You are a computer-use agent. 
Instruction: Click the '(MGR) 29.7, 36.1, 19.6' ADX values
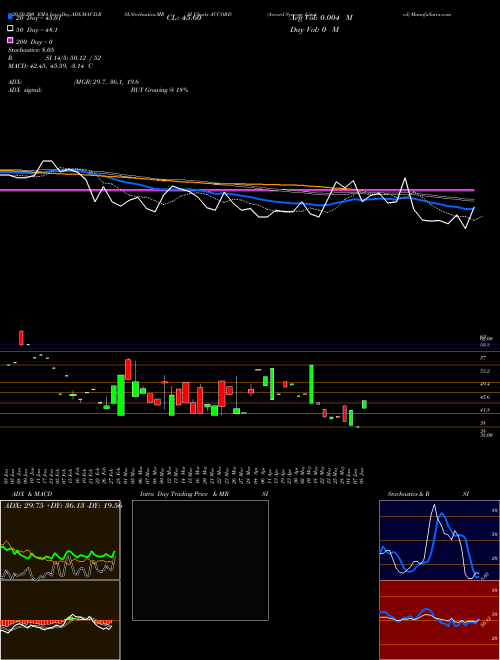click(106, 82)
